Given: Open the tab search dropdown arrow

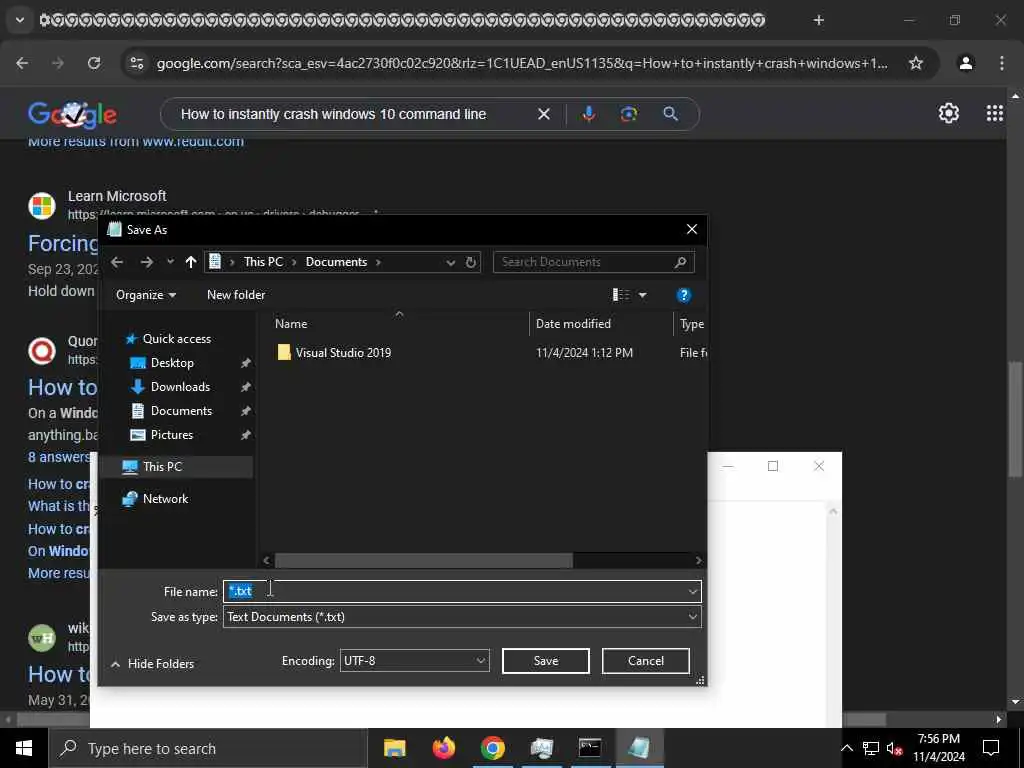Looking at the screenshot, I should [20, 20].
